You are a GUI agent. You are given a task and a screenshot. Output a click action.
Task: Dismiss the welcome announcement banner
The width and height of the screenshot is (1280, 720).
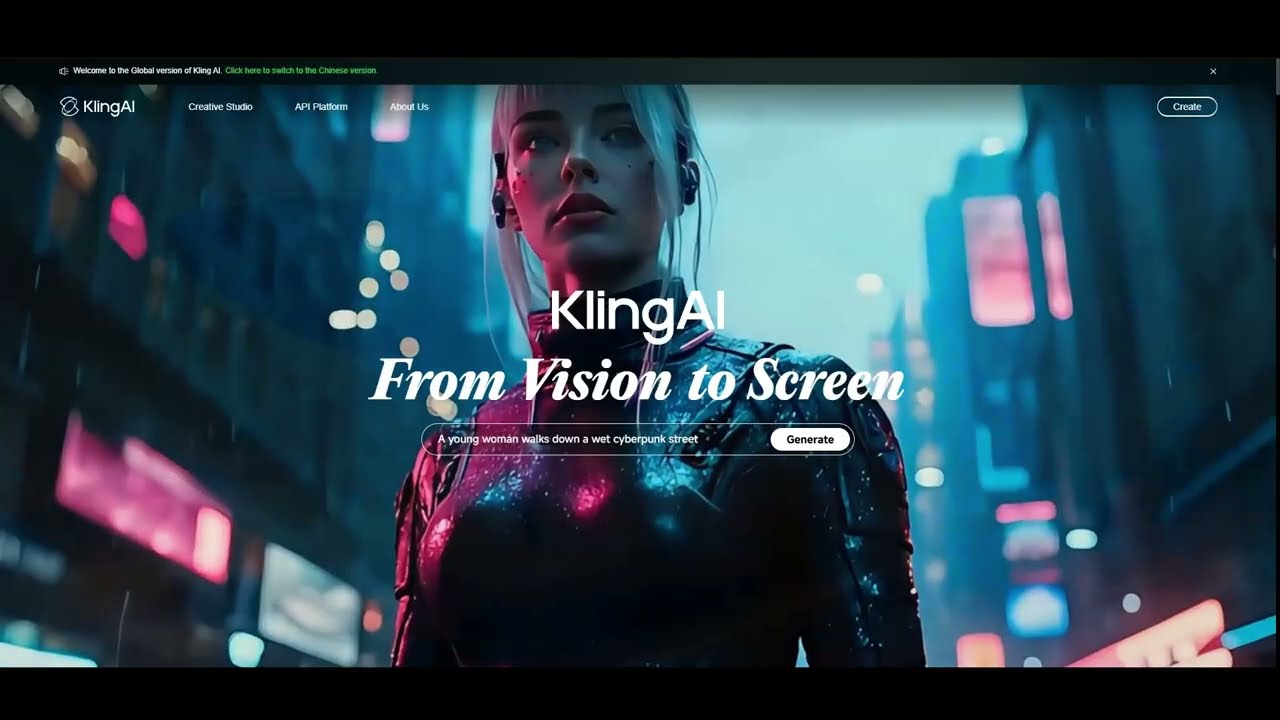(1213, 71)
